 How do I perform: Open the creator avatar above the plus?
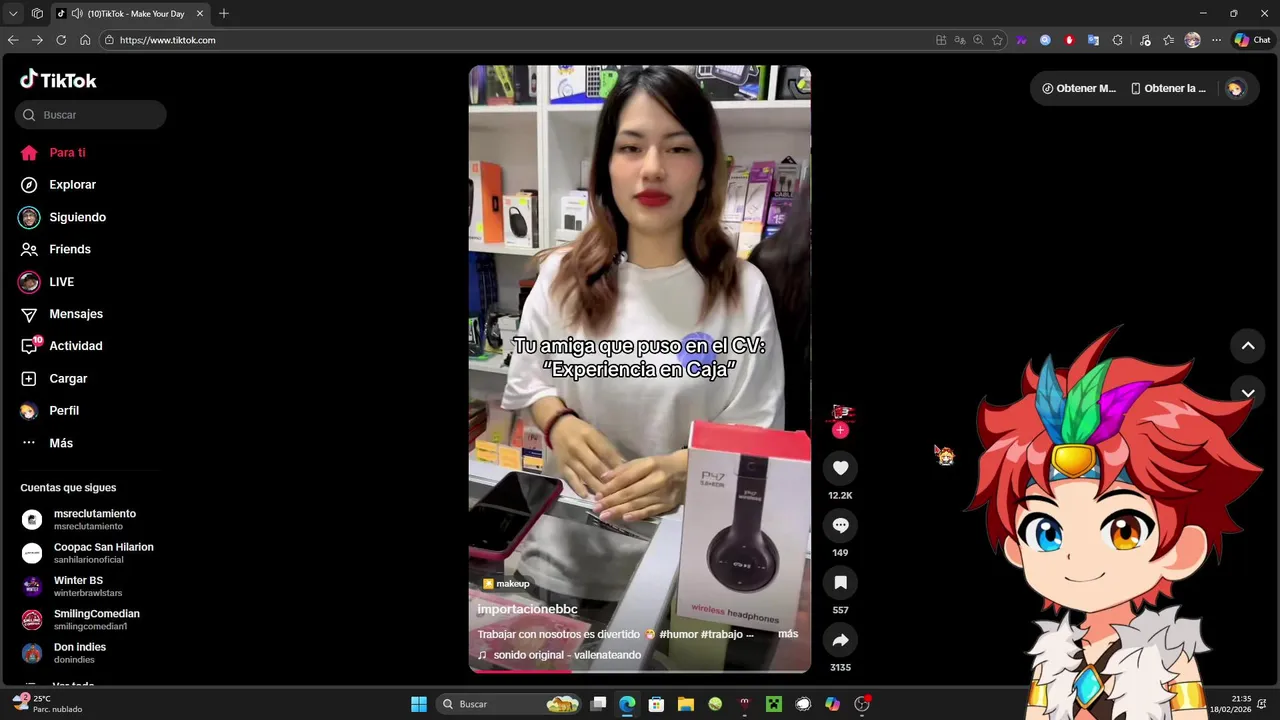pyautogui.click(x=842, y=412)
